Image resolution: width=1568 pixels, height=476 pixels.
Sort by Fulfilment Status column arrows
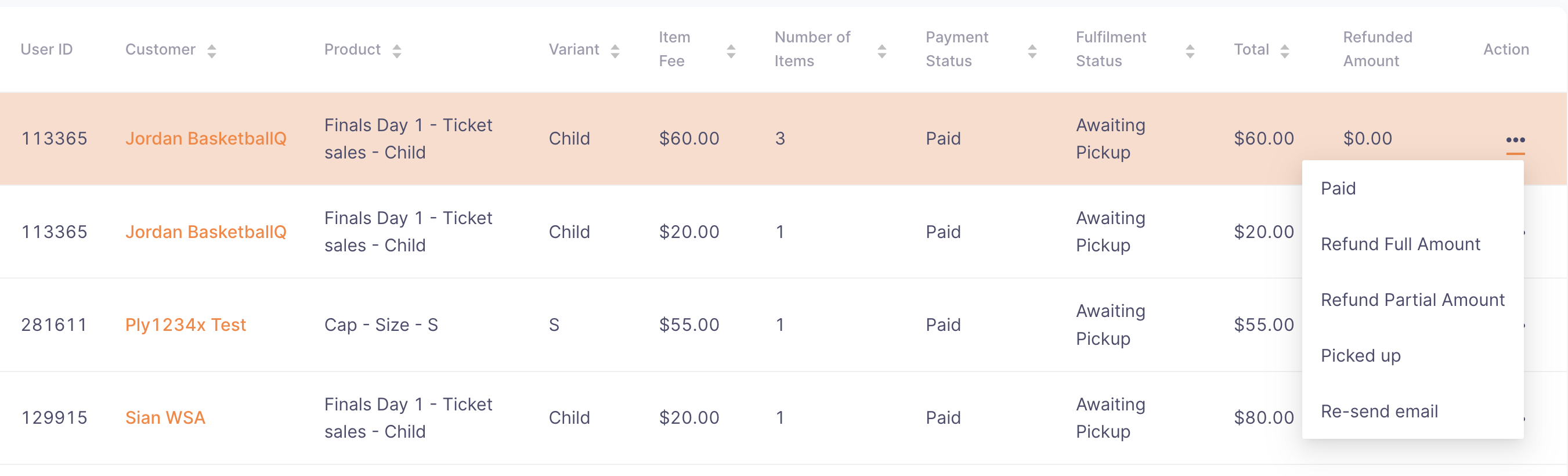(1190, 51)
